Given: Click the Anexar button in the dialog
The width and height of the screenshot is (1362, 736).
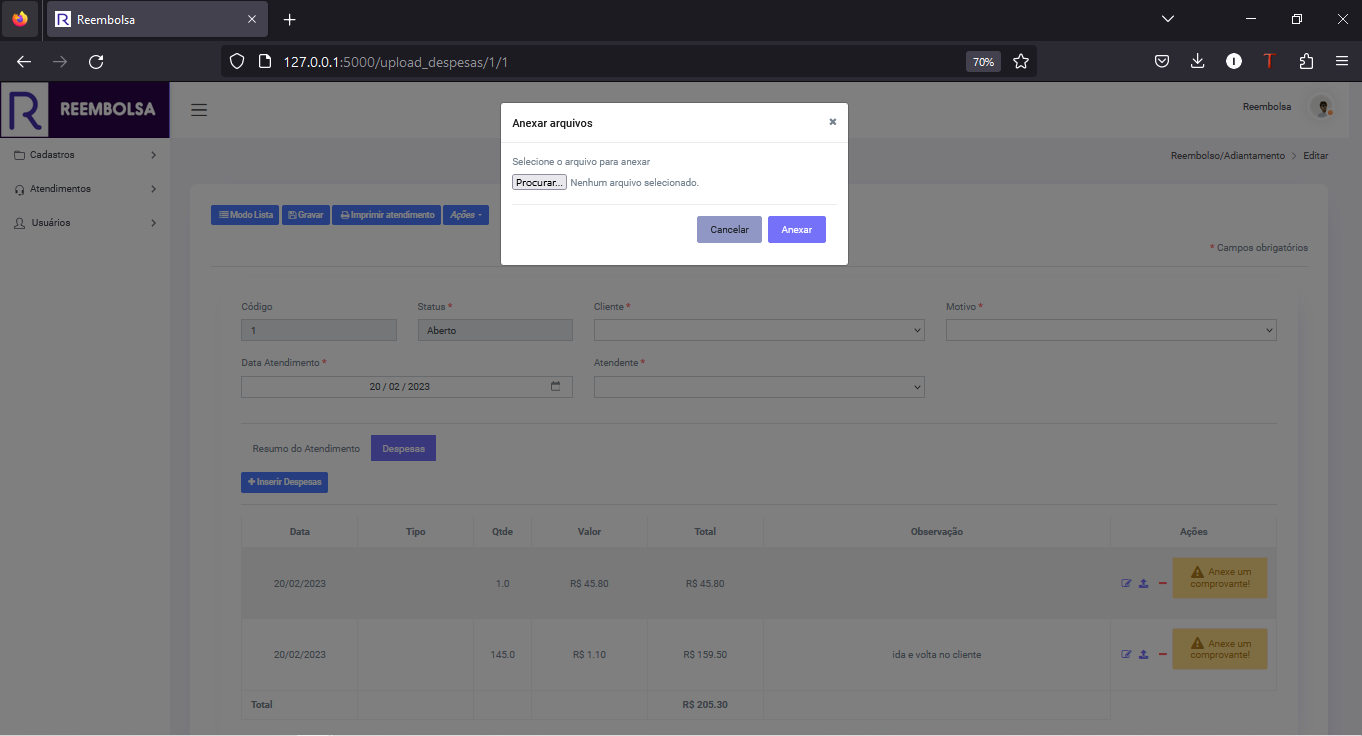Looking at the screenshot, I should (796, 229).
